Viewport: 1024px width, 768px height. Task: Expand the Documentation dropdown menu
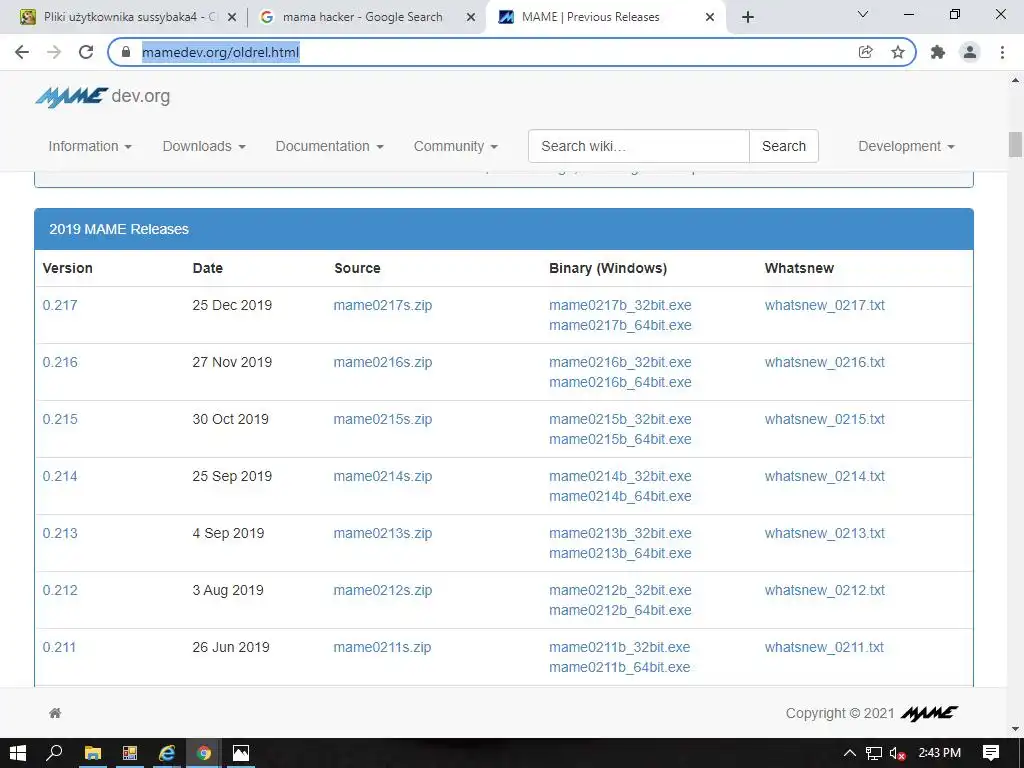[x=329, y=146]
